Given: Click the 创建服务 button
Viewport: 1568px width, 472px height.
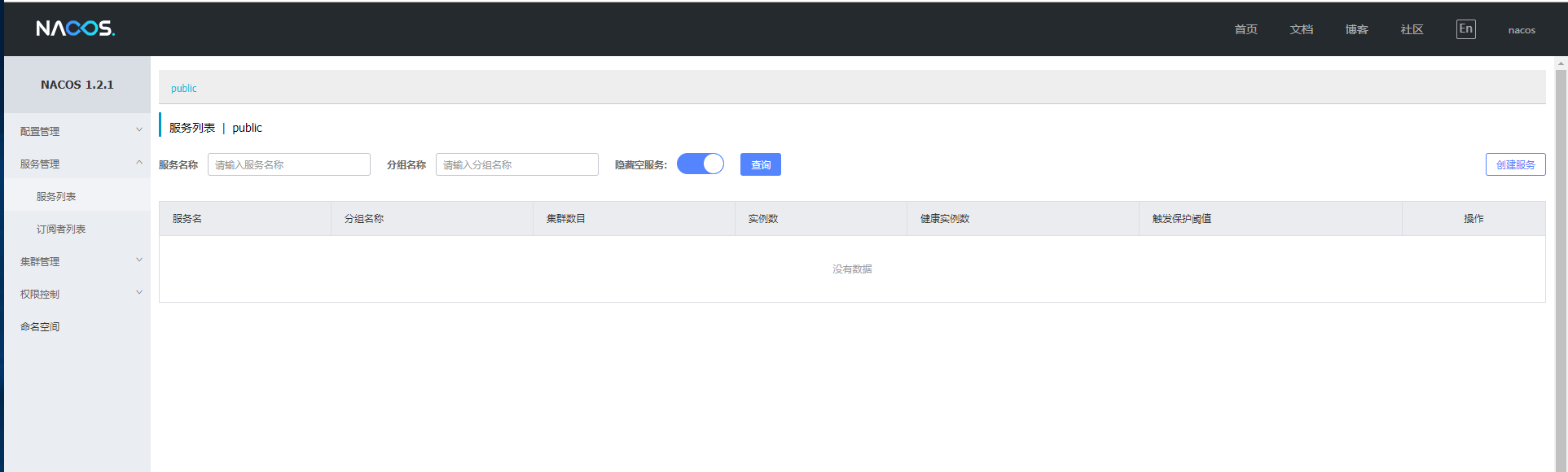Looking at the screenshot, I should pos(1515,164).
